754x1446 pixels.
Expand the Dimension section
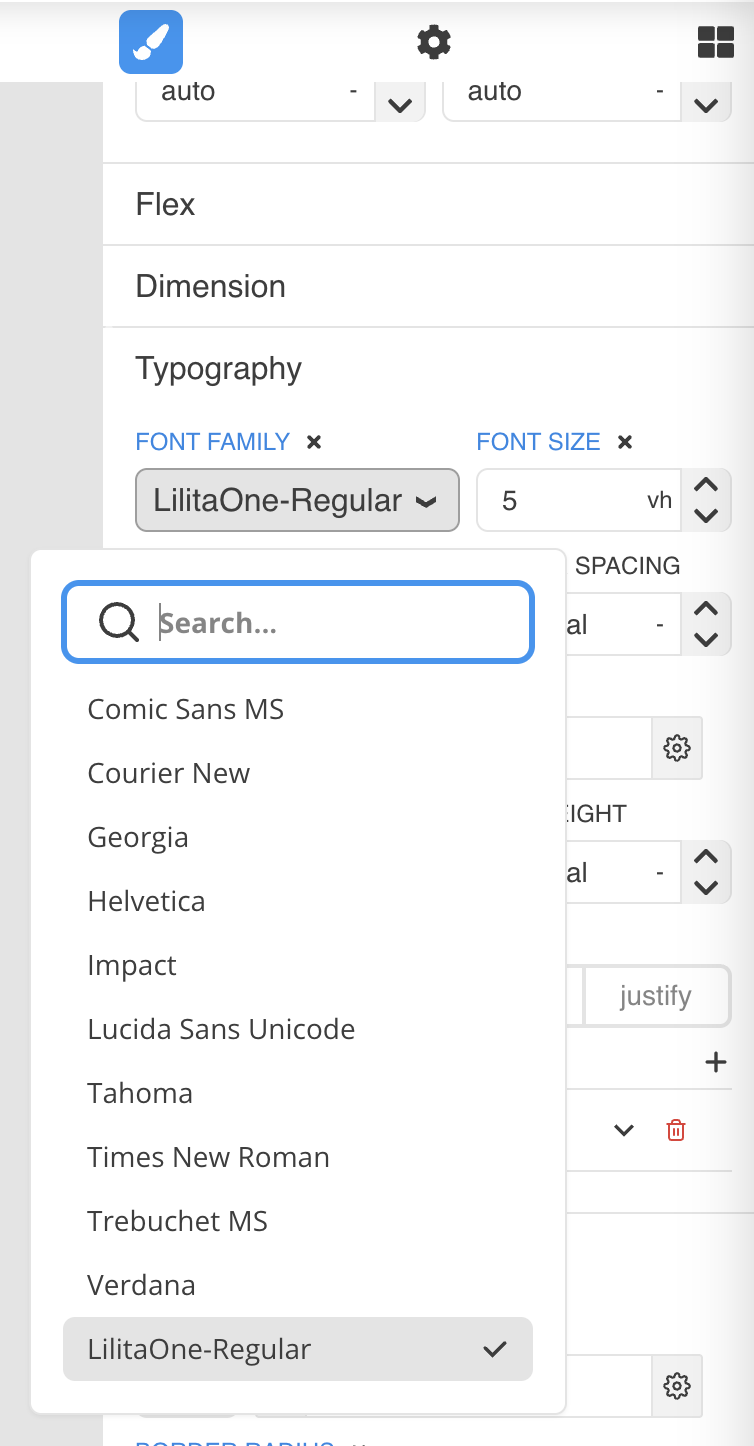point(210,286)
